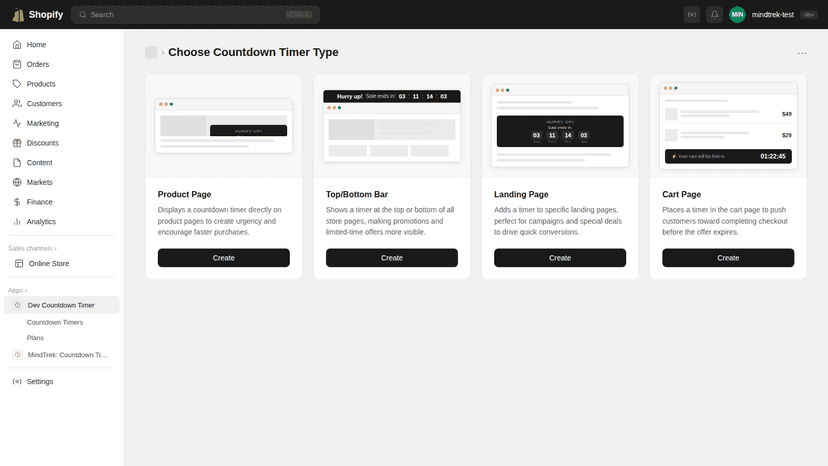Screen dimensions: 828x466
Task: Create a Cart Page countdown timer
Action: point(728,258)
